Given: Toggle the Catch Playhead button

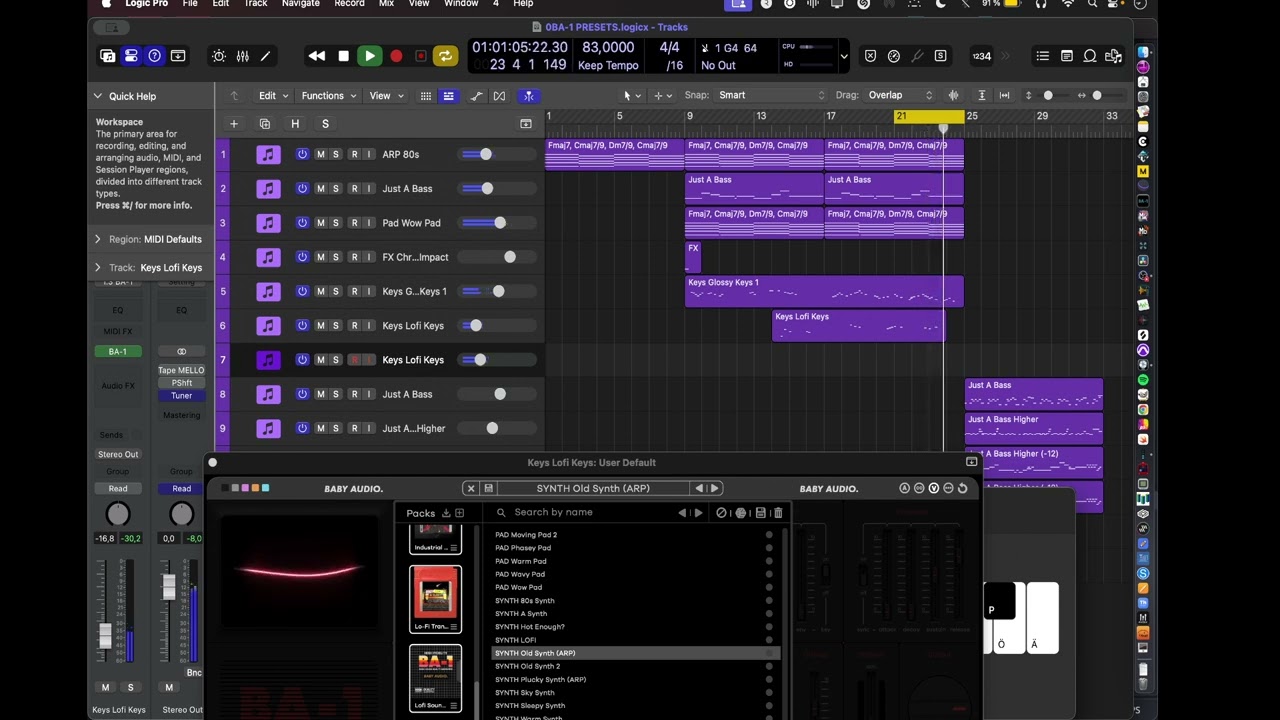Looking at the screenshot, I should [528, 96].
